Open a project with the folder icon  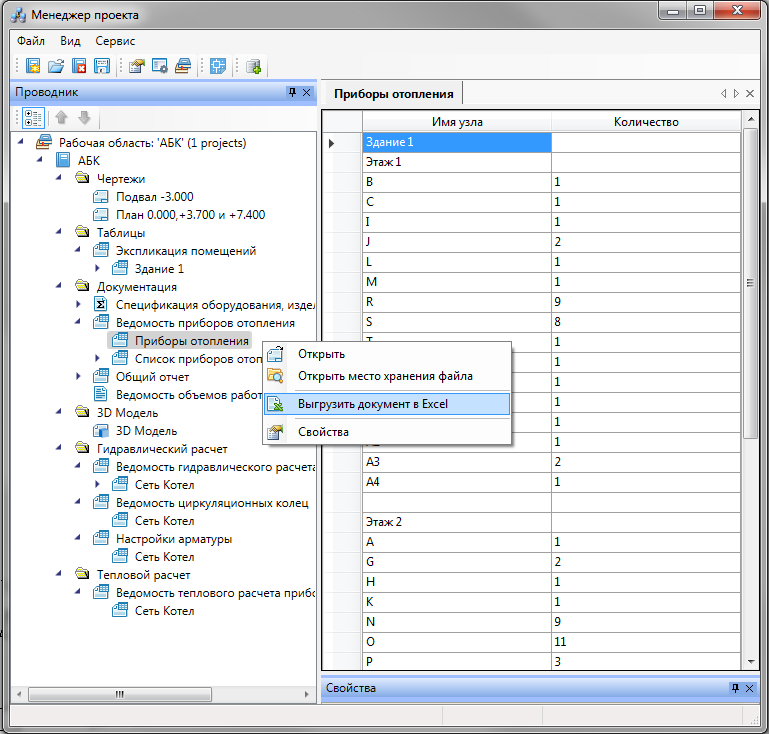[x=56, y=66]
